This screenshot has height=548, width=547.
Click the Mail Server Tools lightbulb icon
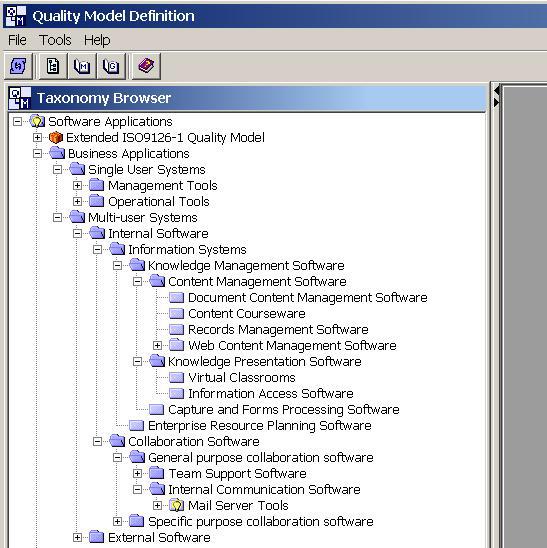pos(177,505)
